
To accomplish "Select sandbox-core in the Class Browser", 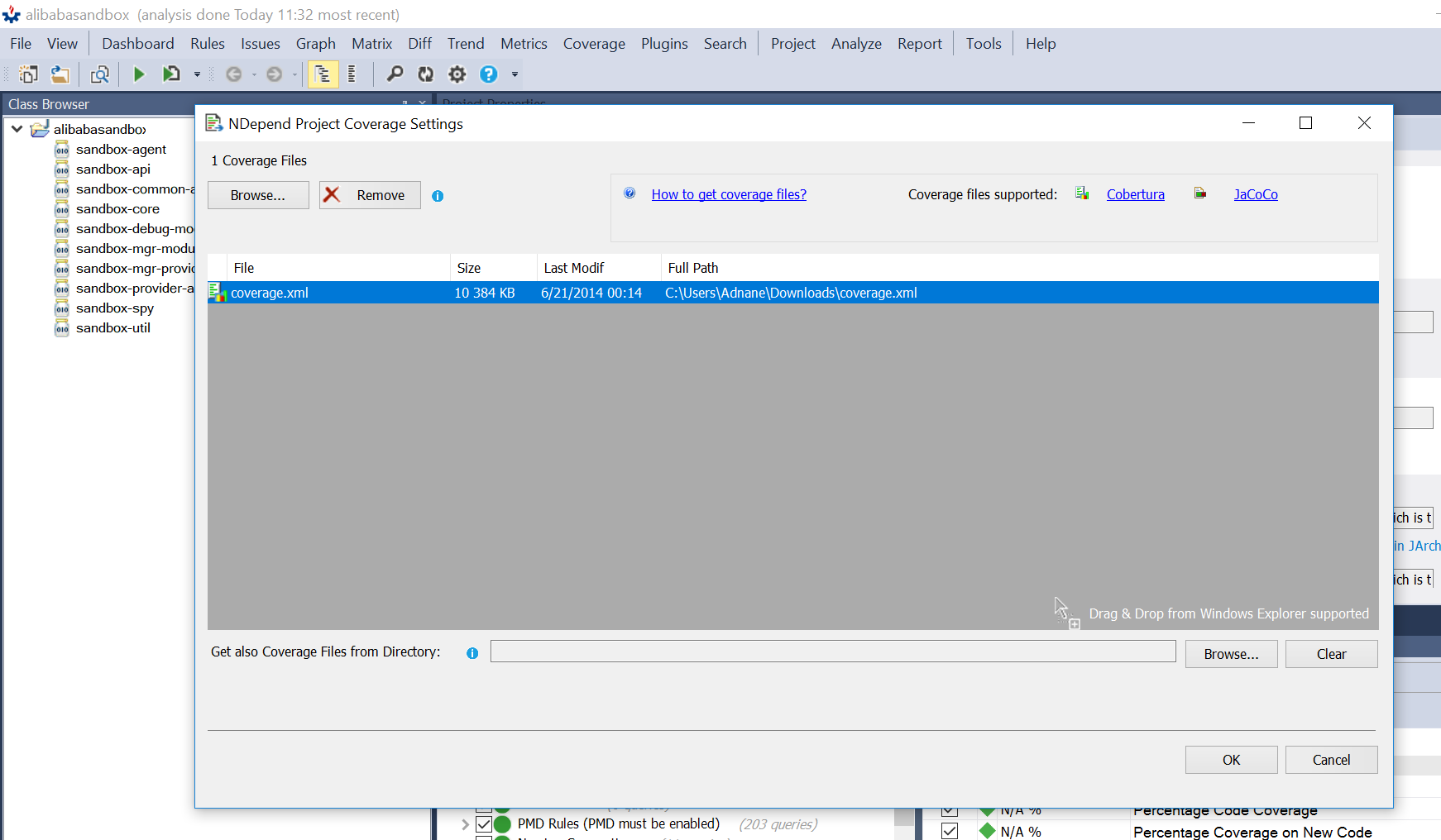I will (117, 209).
